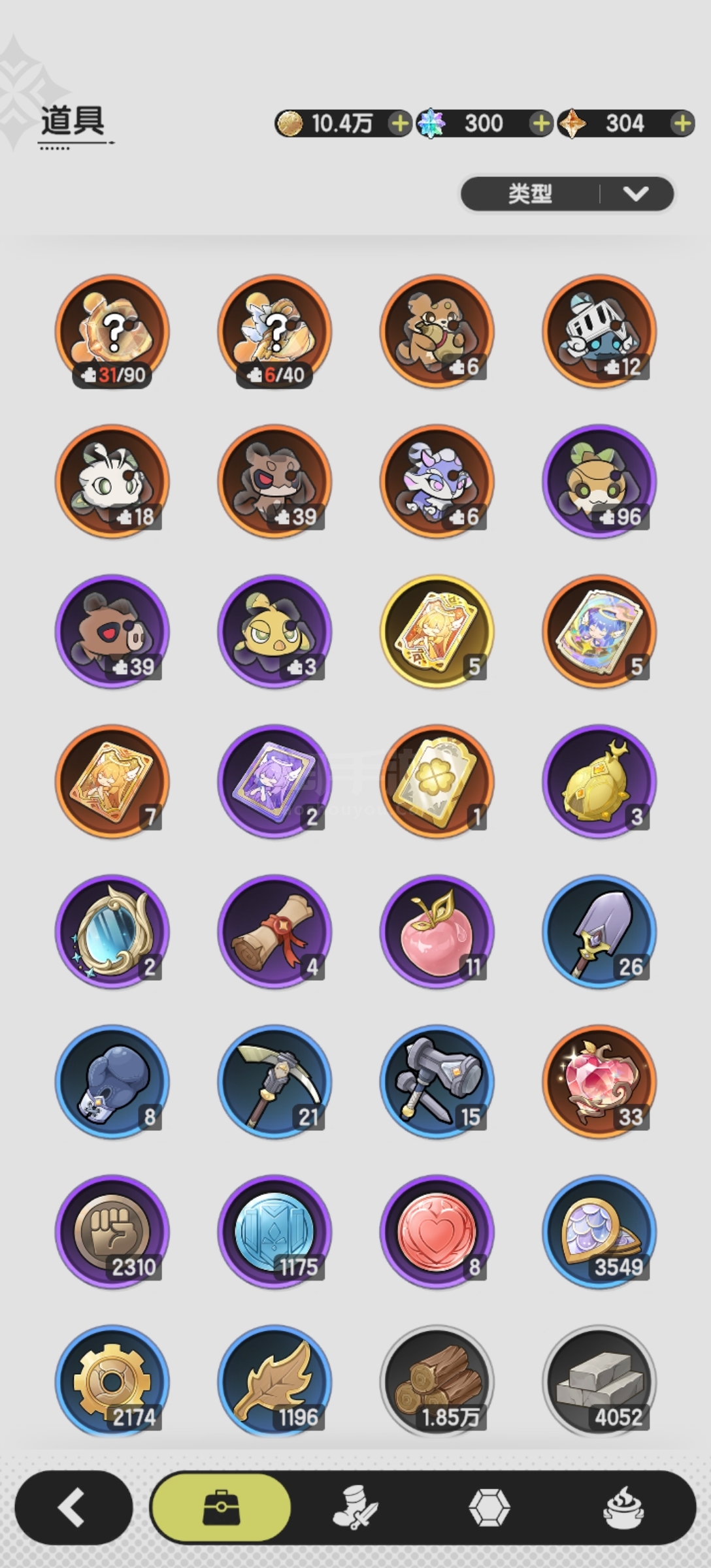The height and width of the screenshot is (1568, 711).
Task: Select the four-leaf clover card item
Action: [x=437, y=781]
